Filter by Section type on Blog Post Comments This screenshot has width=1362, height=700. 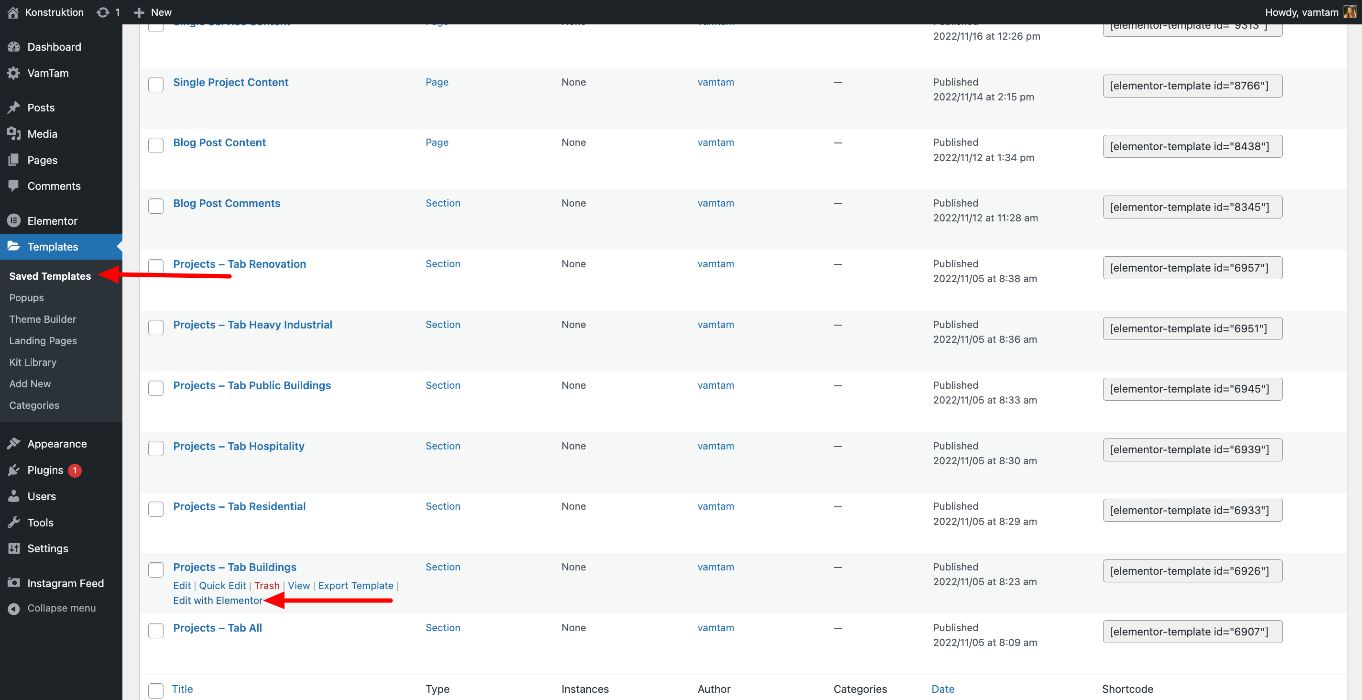point(443,203)
